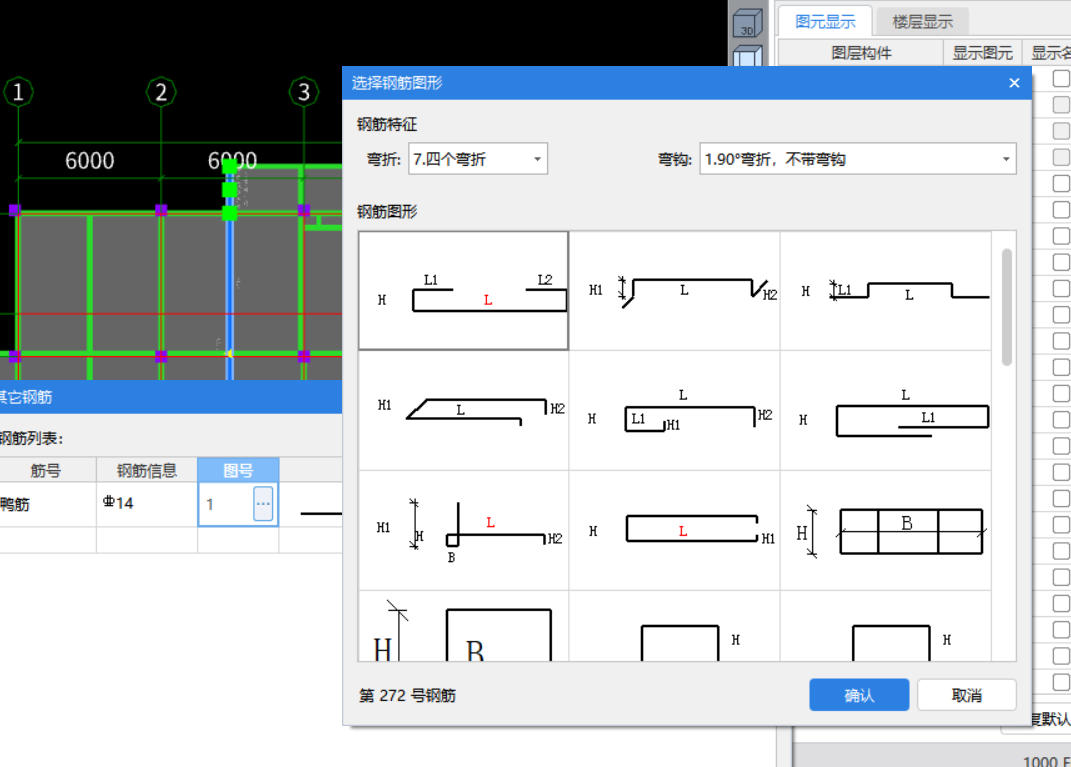Click the 图号 column header
The width and height of the screenshot is (1071, 767).
click(238, 470)
